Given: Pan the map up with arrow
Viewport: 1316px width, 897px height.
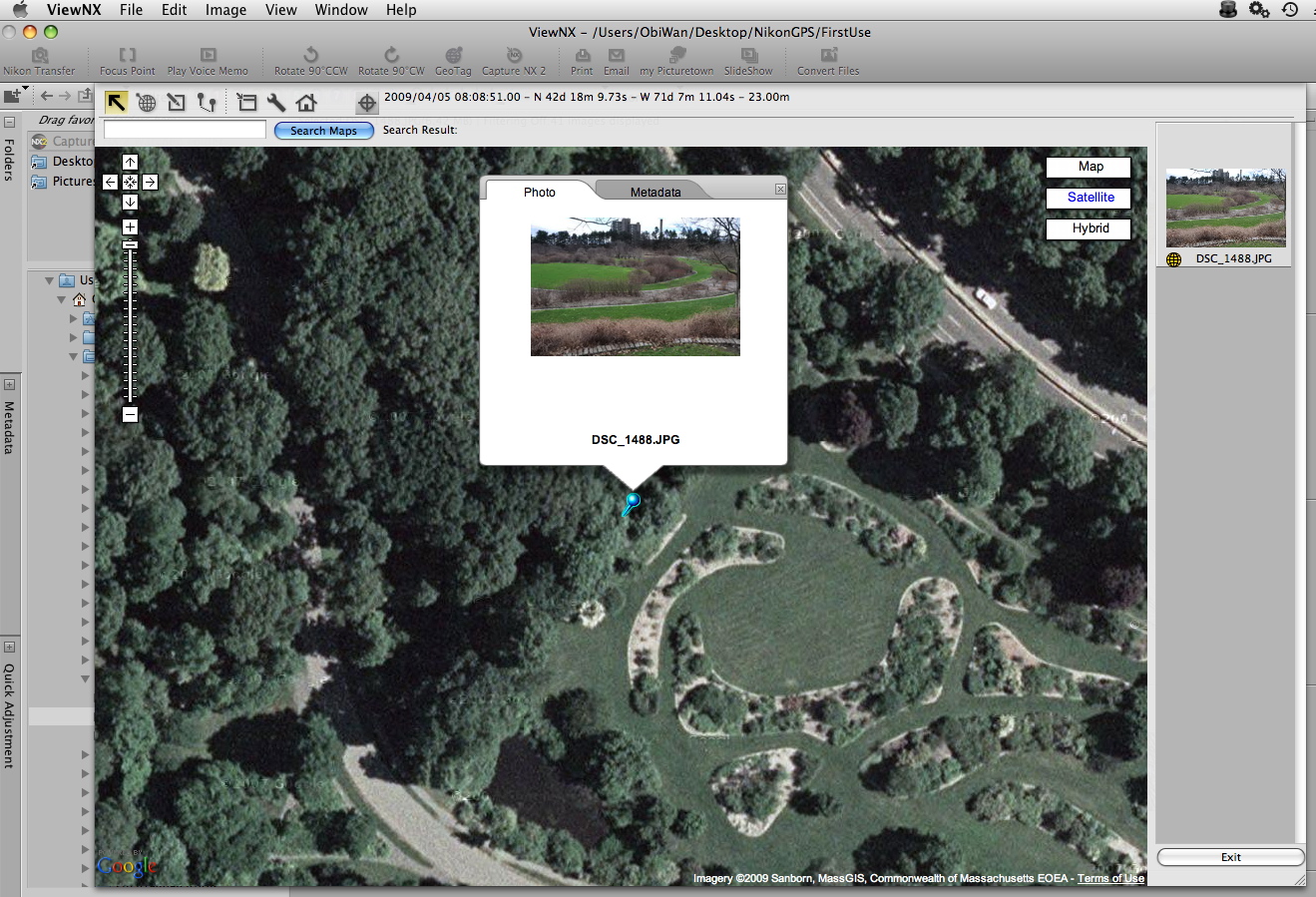Looking at the screenshot, I should coord(130,163).
